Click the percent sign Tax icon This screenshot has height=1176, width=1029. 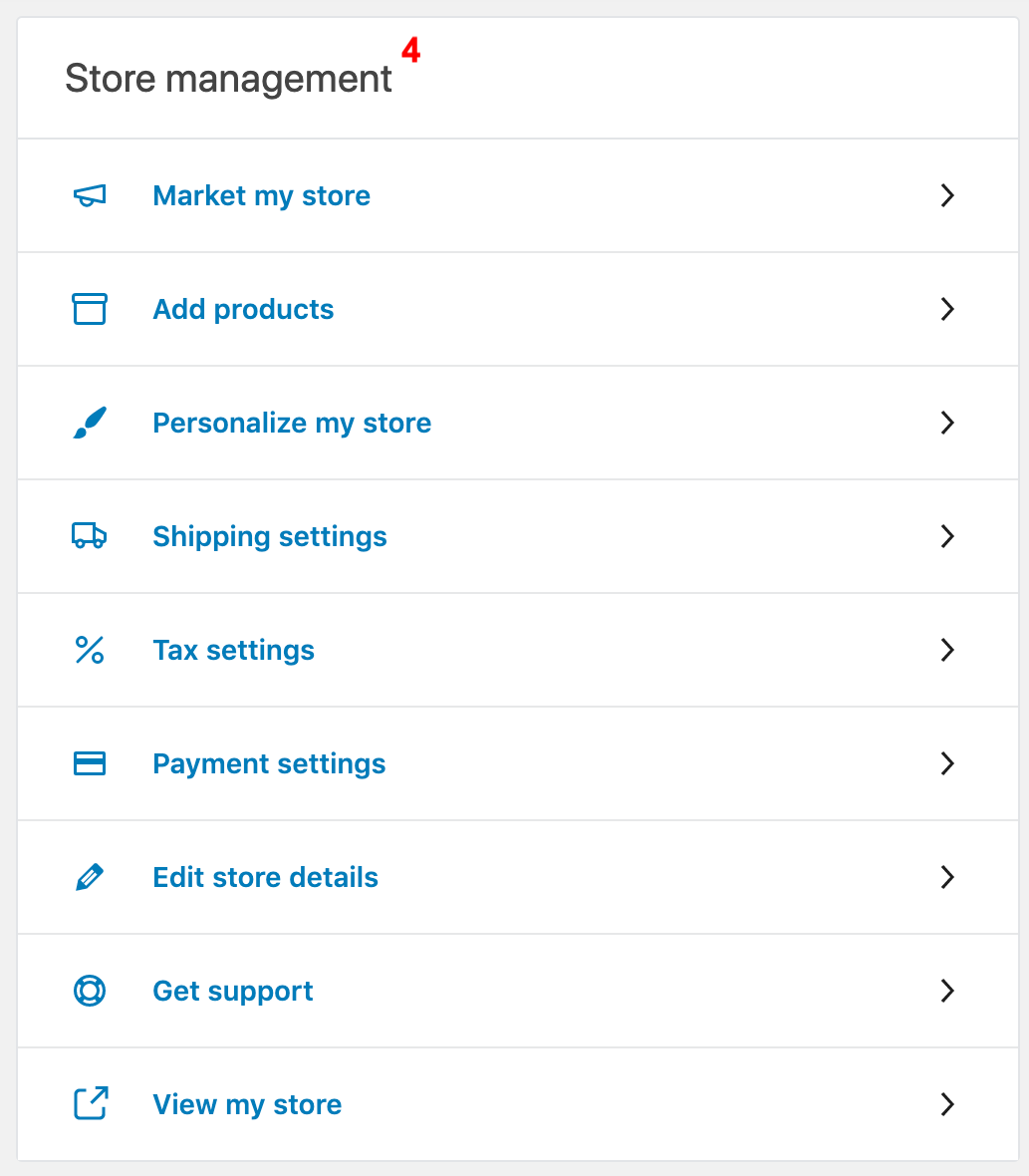90,650
